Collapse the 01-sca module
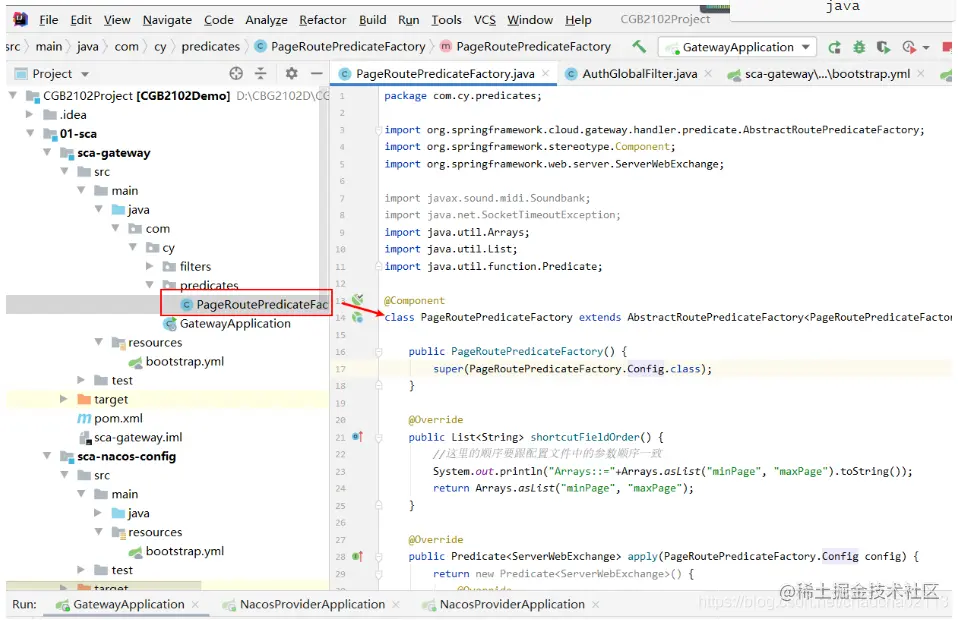 pyautogui.click(x=30, y=133)
